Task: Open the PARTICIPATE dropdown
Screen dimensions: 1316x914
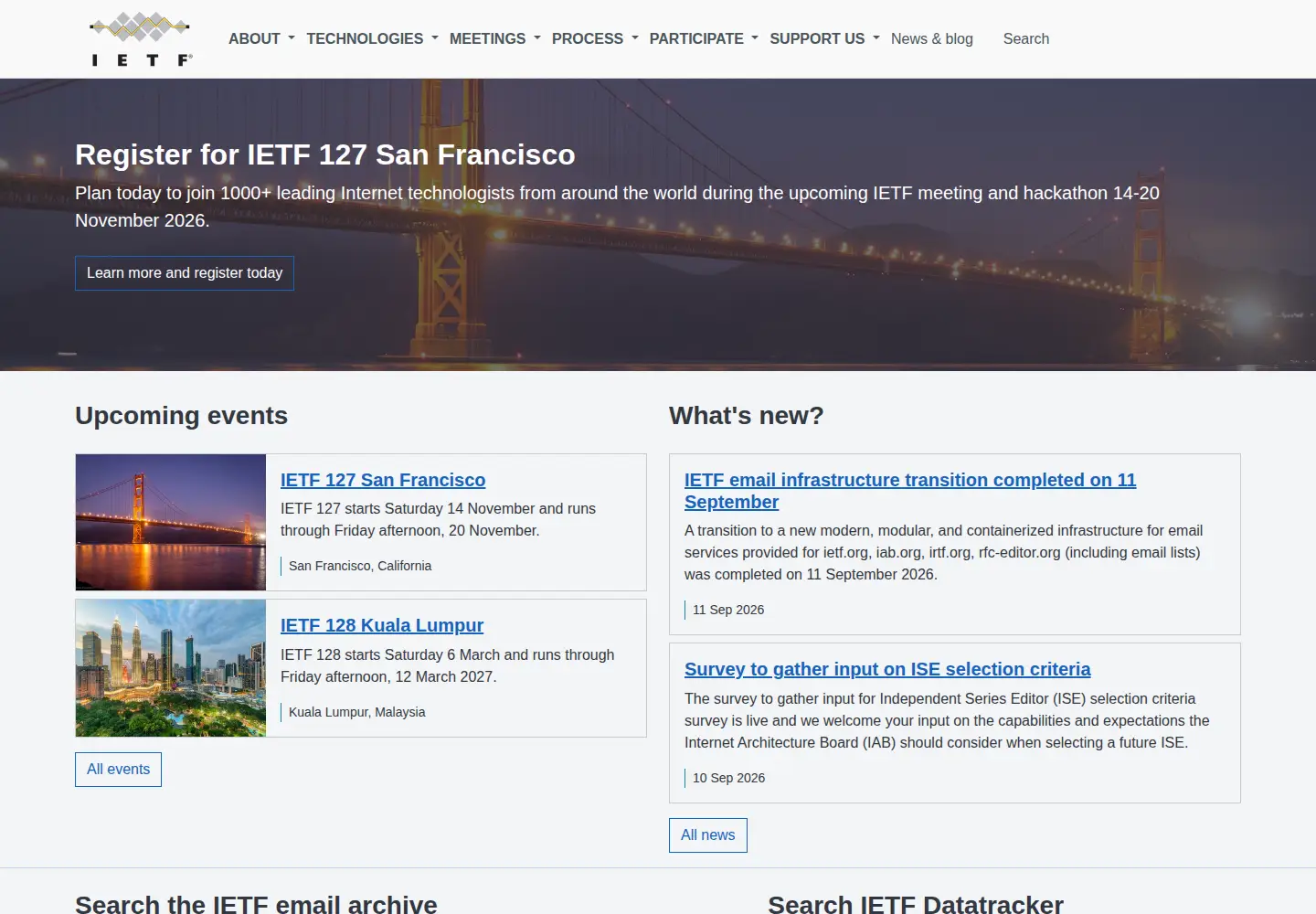Action: 704,38
